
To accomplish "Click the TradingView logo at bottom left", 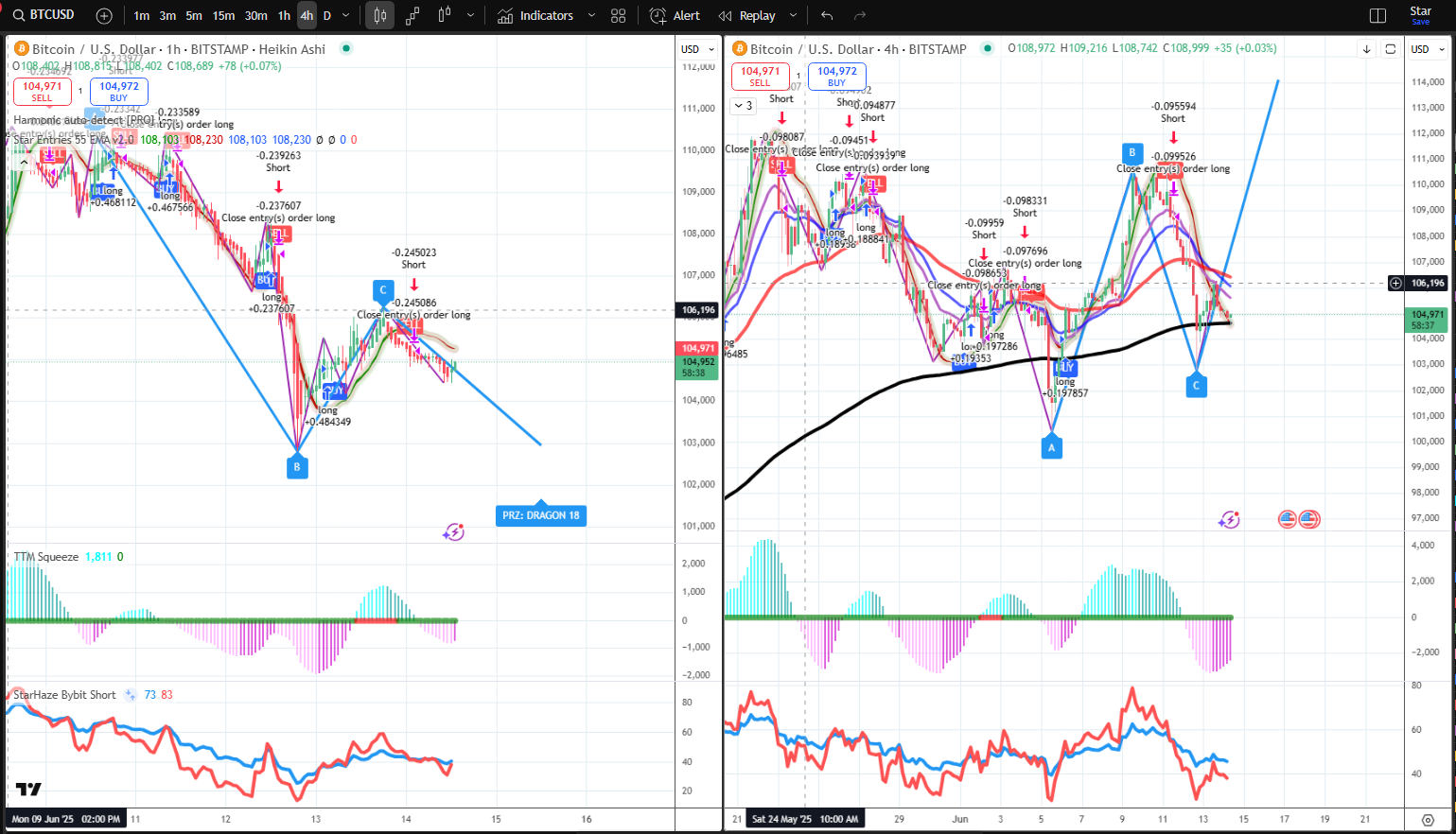I will click(x=28, y=790).
